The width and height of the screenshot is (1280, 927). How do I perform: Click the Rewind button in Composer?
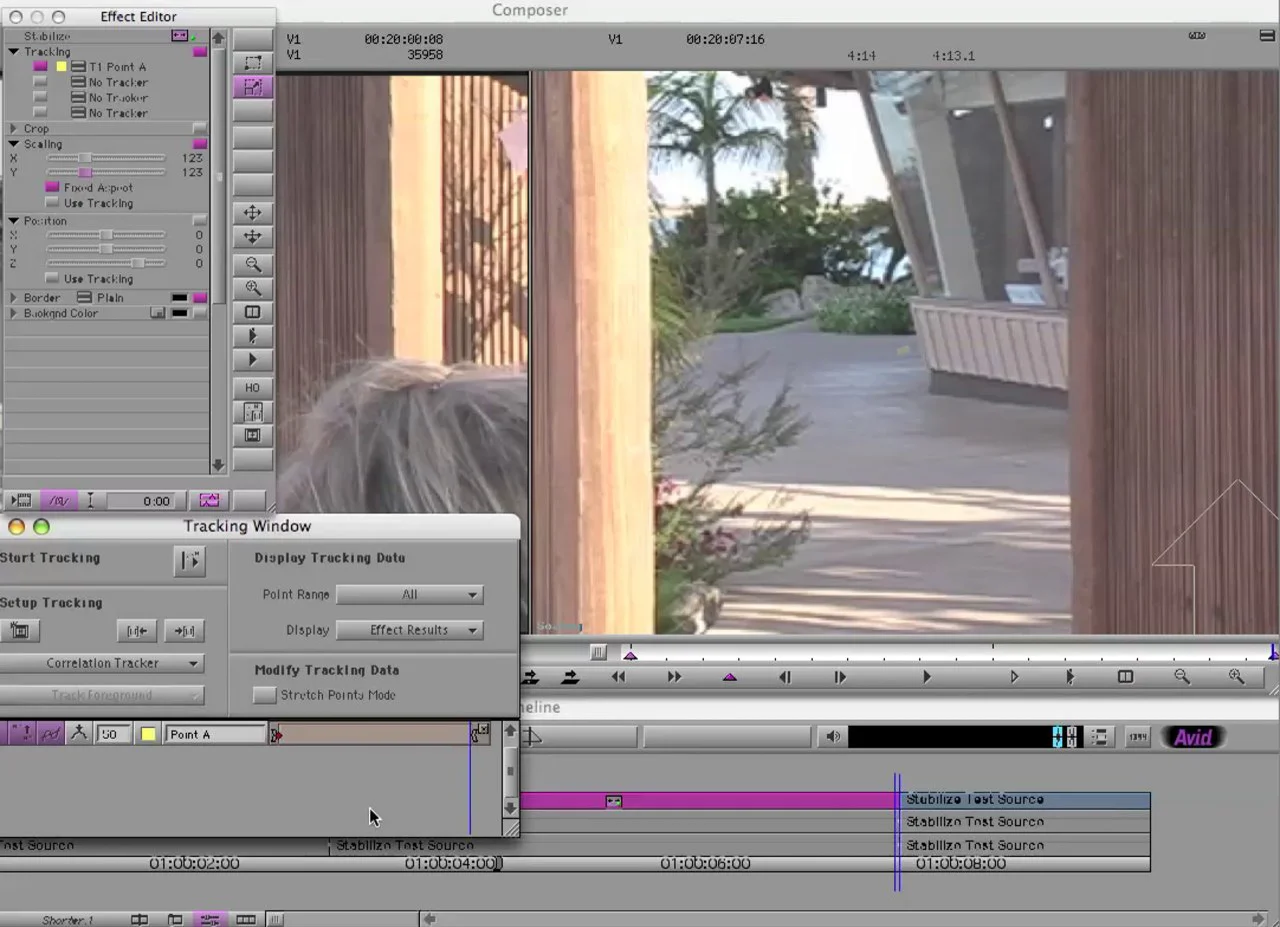tap(619, 677)
